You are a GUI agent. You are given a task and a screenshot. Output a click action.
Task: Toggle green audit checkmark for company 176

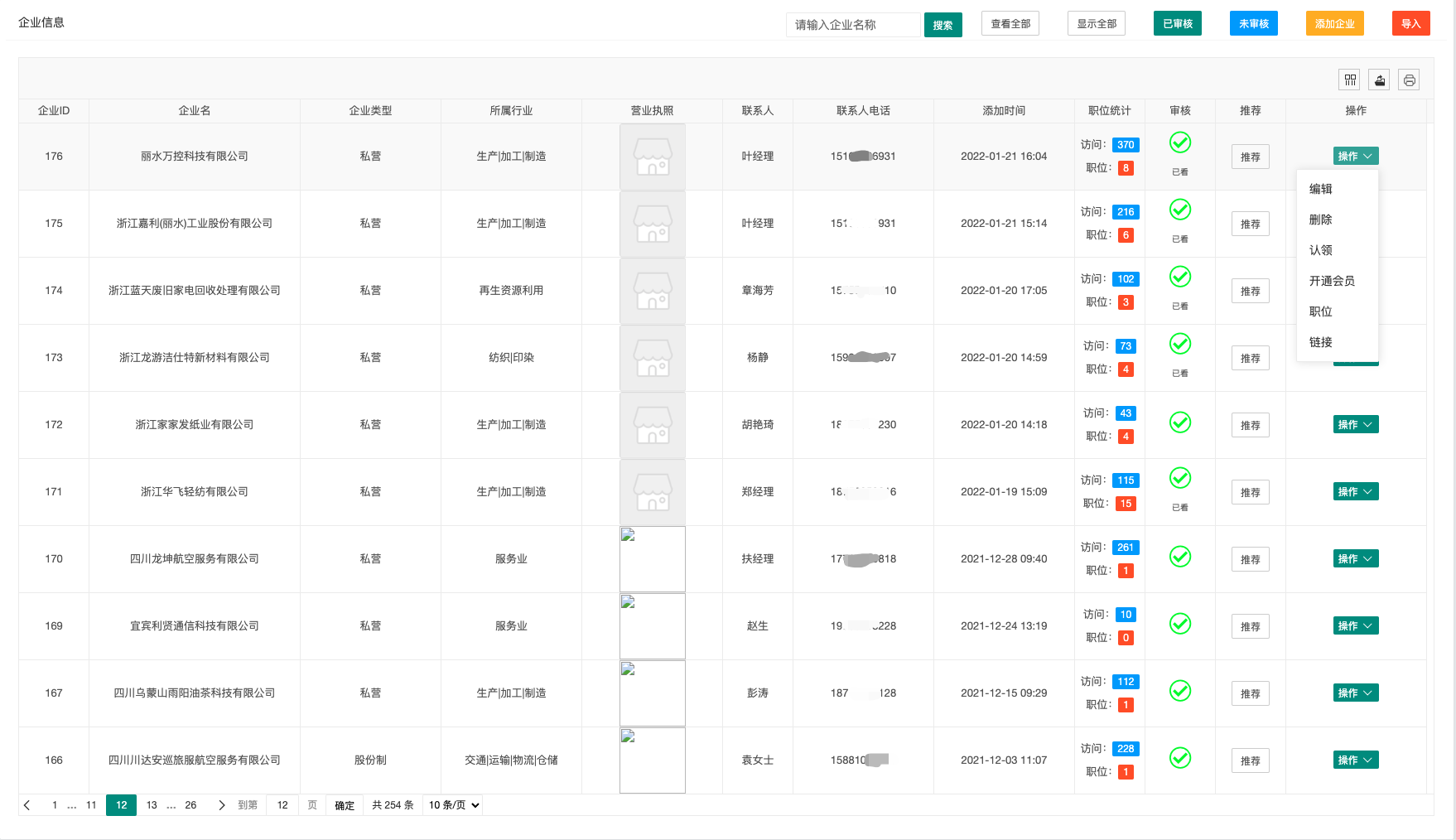[x=1180, y=142]
